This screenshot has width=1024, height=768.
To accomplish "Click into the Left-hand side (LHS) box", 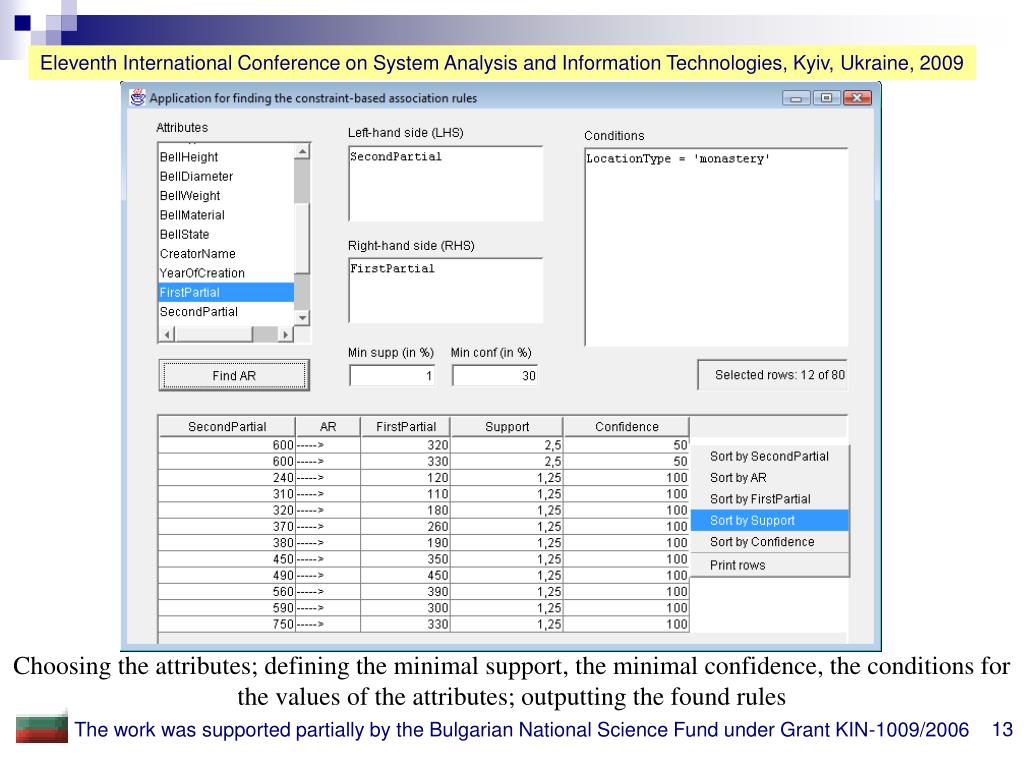I will tap(445, 184).
